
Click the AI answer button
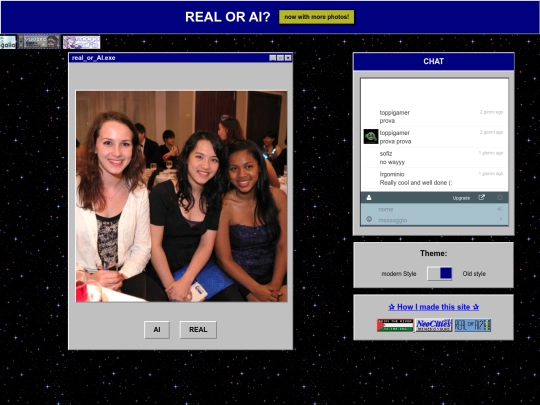coord(157,330)
